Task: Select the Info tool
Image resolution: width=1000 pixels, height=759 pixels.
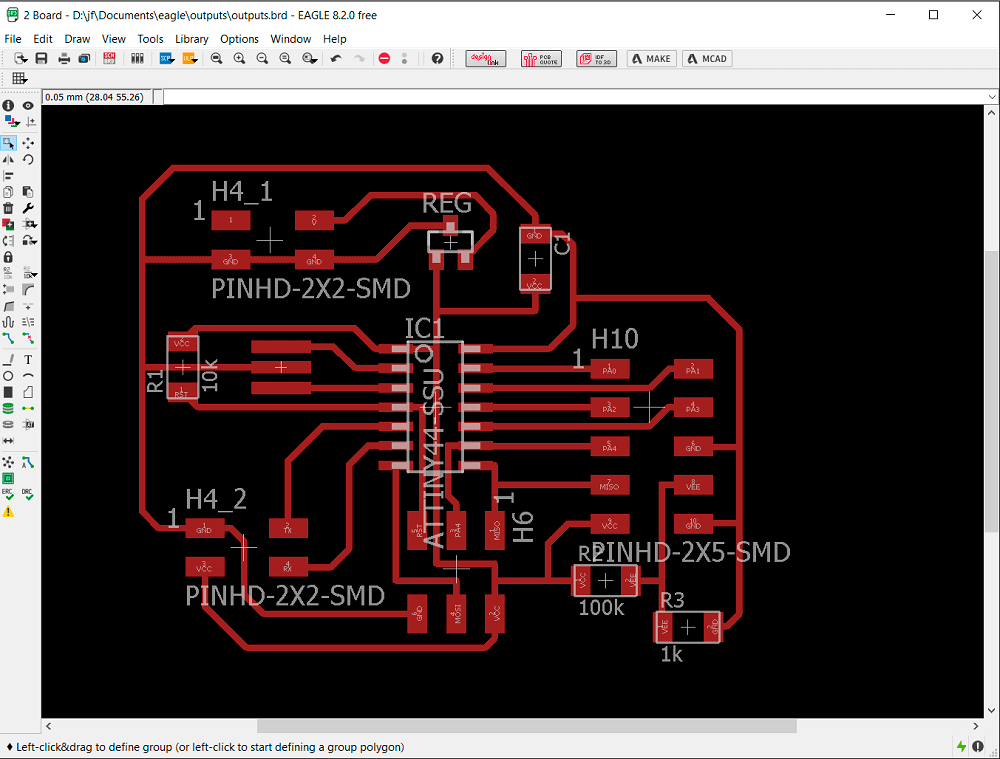Action: click(8, 106)
